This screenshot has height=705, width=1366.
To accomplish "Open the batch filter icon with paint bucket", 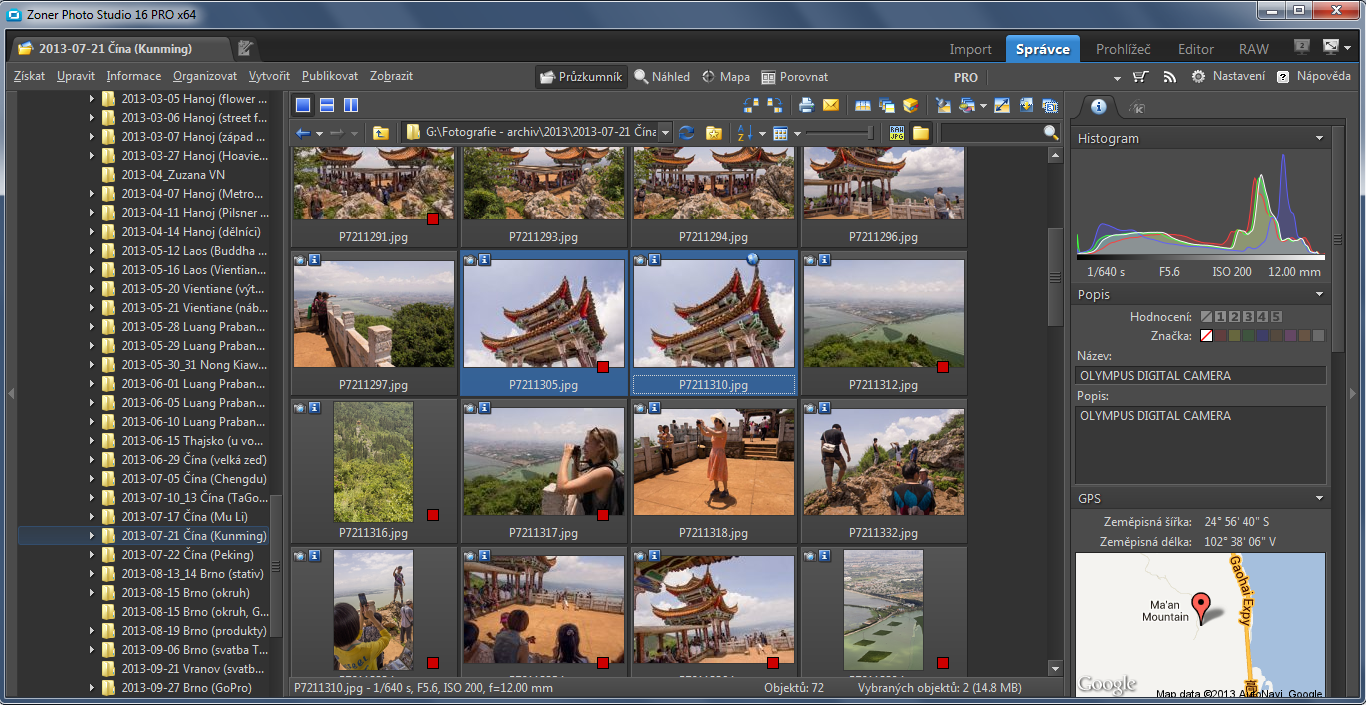I will 968,105.
